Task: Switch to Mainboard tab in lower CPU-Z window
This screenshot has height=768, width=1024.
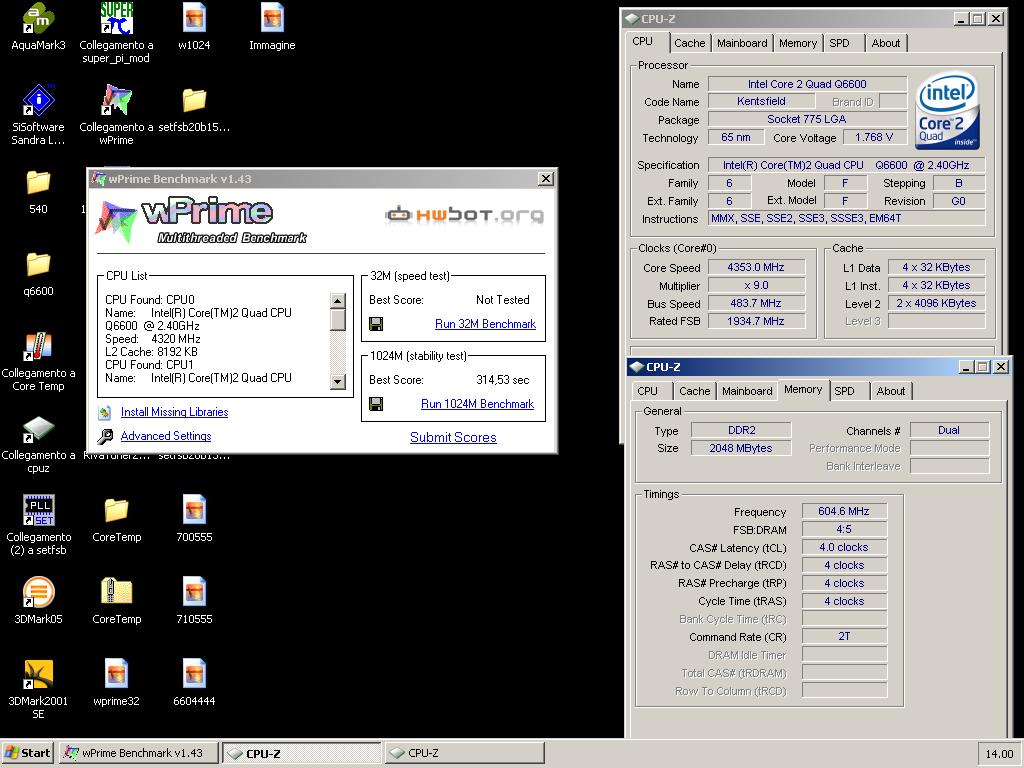Action: [x=747, y=391]
